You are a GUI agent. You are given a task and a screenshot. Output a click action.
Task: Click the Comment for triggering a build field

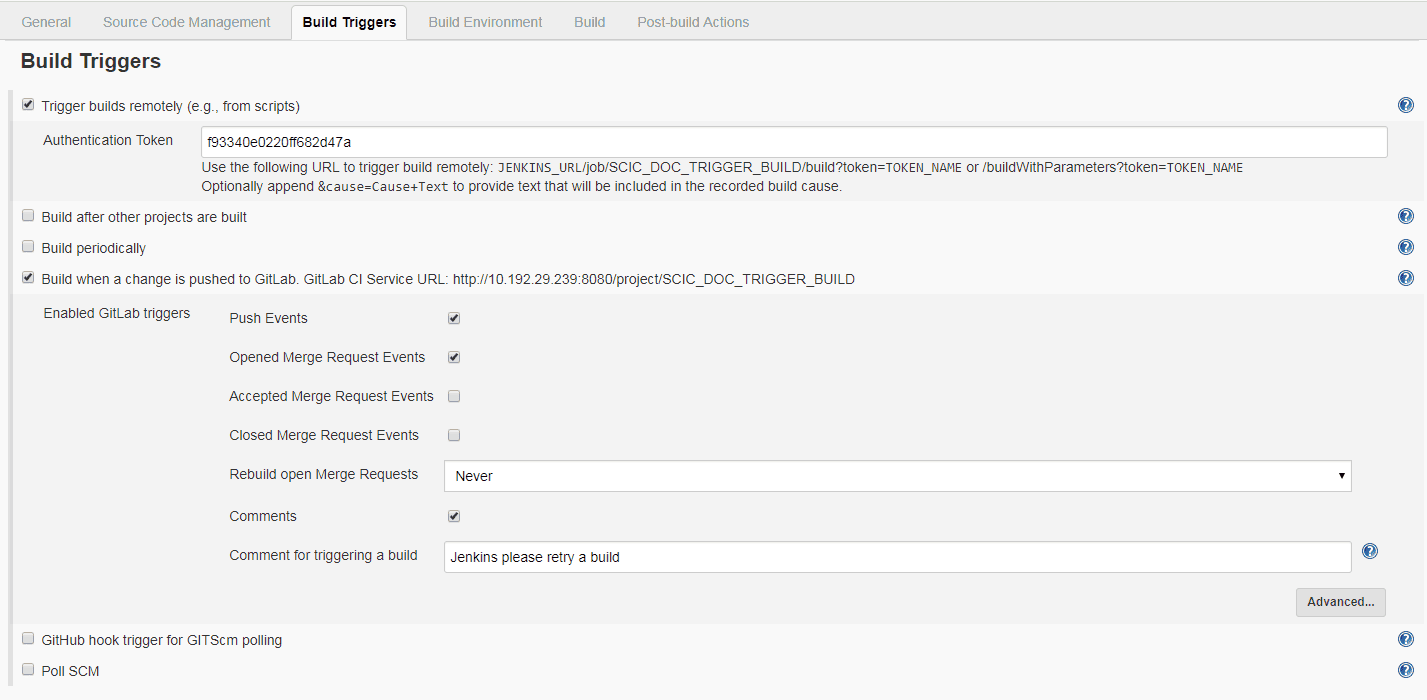point(897,557)
